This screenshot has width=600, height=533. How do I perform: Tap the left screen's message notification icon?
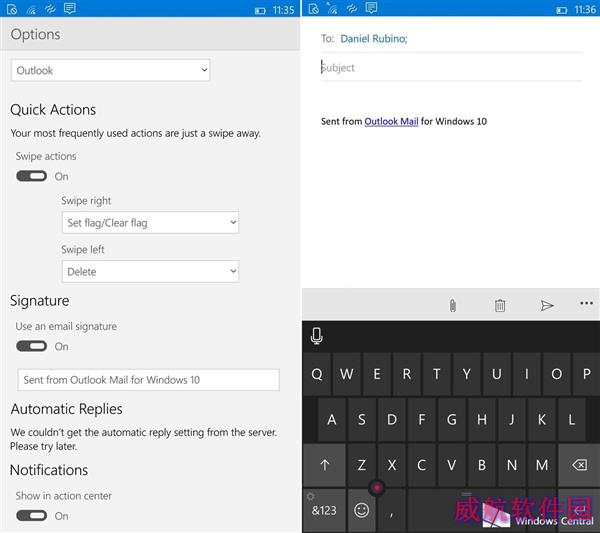[70, 8]
